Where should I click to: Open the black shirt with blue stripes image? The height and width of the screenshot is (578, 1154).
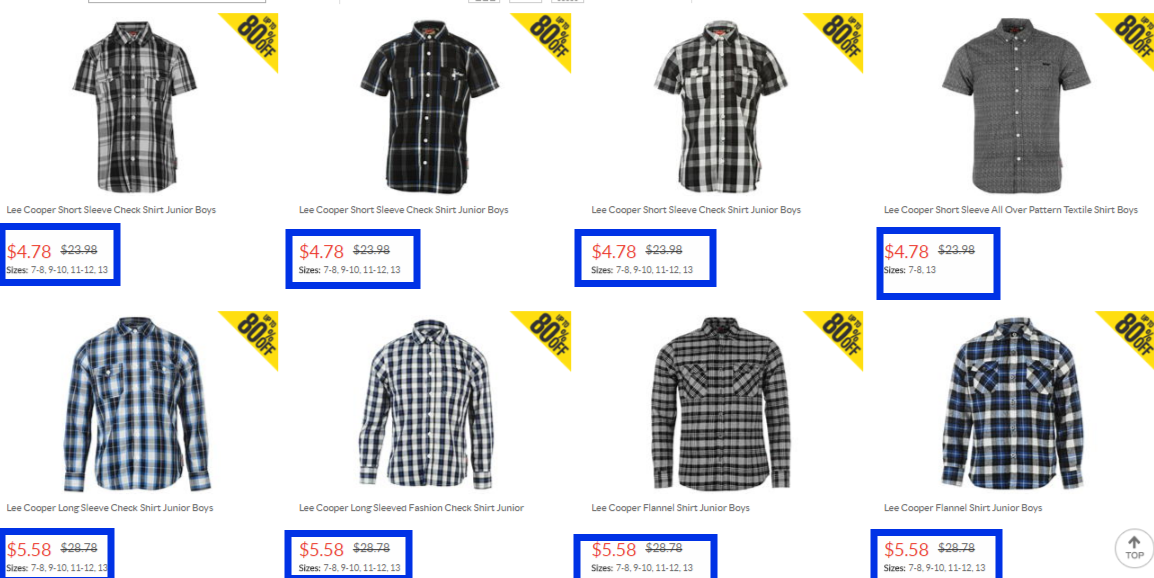pyautogui.click(x=430, y=106)
